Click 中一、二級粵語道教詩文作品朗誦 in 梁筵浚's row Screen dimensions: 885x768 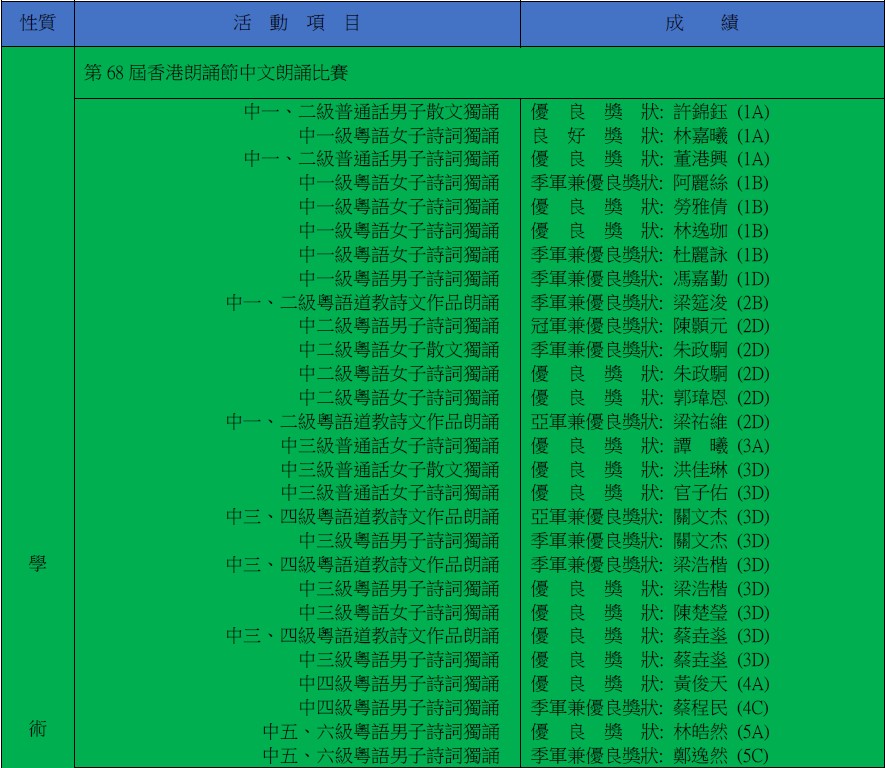click(362, 302)
